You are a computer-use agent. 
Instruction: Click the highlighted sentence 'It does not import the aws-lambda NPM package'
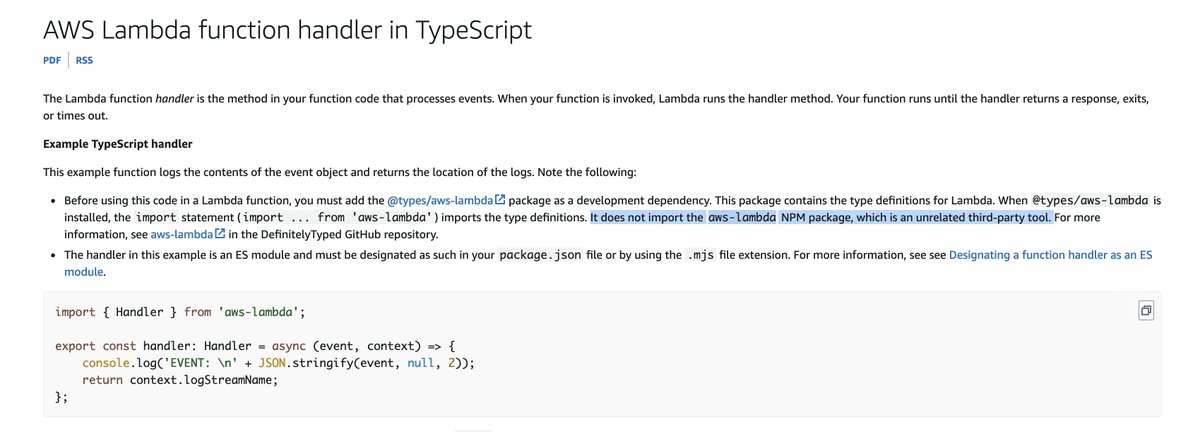click(x=821, y=217)
